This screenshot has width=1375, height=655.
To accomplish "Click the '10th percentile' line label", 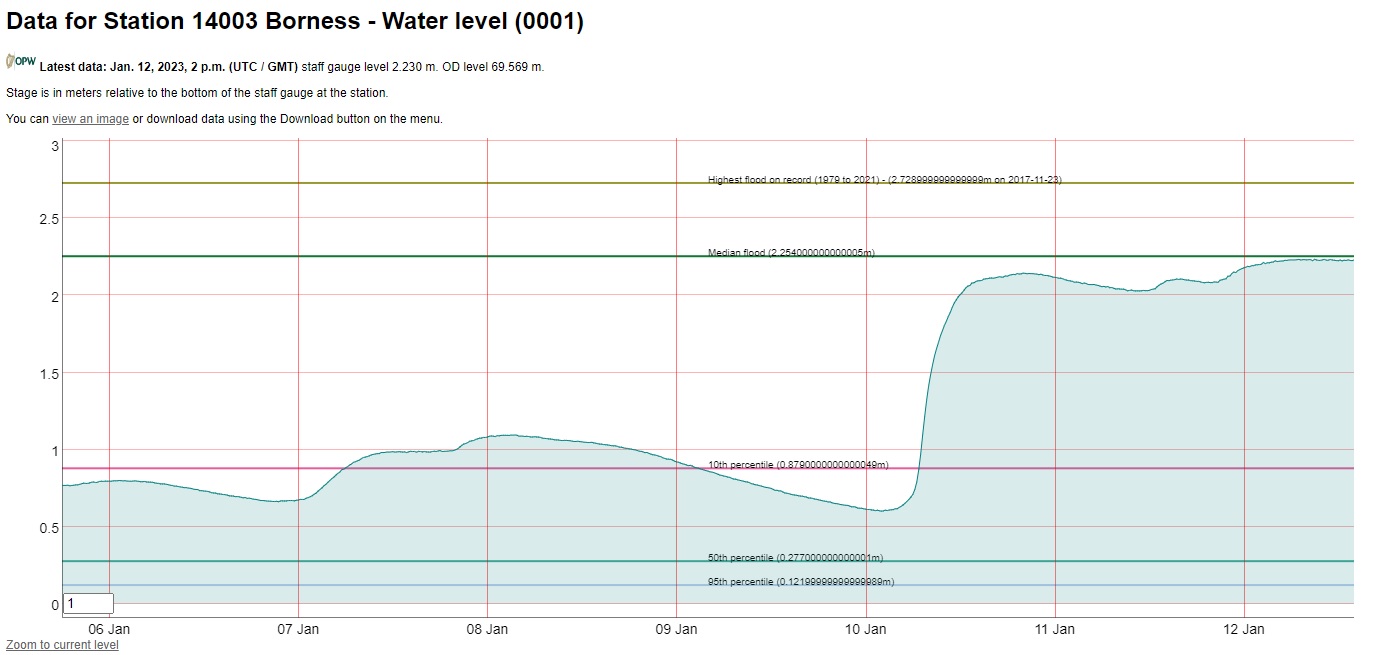I will coord(797,465).
